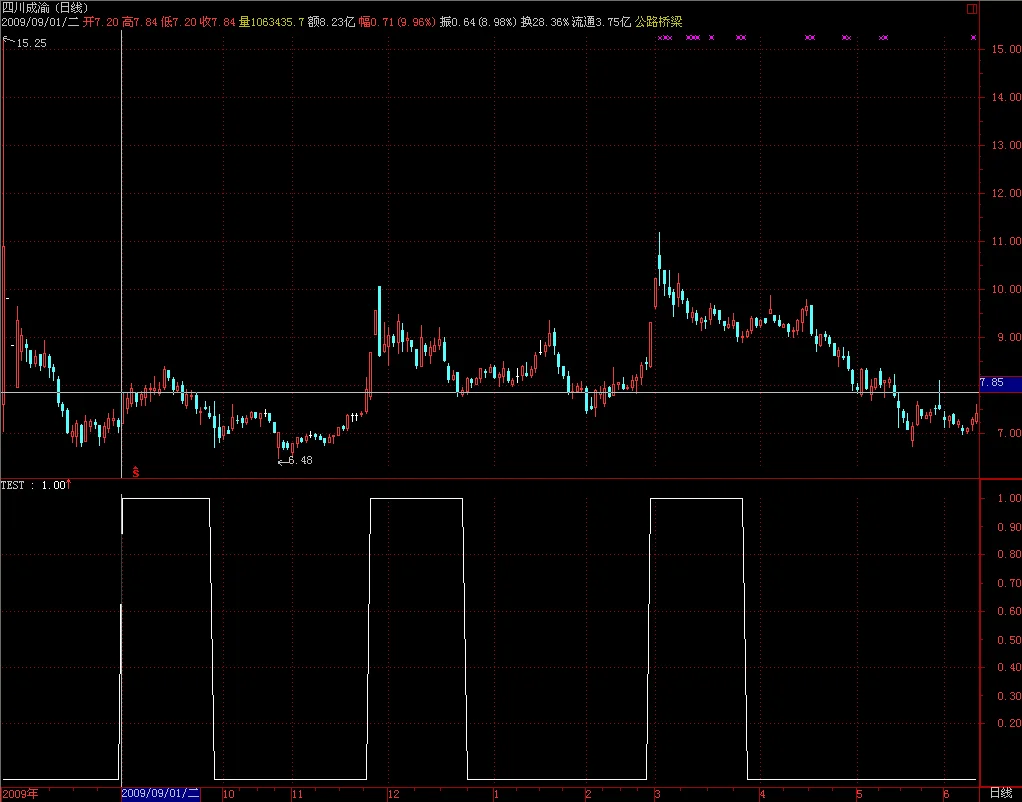Open the 公路桥梁 sector link
The image size is (1022, 802).
pos(658,22)
